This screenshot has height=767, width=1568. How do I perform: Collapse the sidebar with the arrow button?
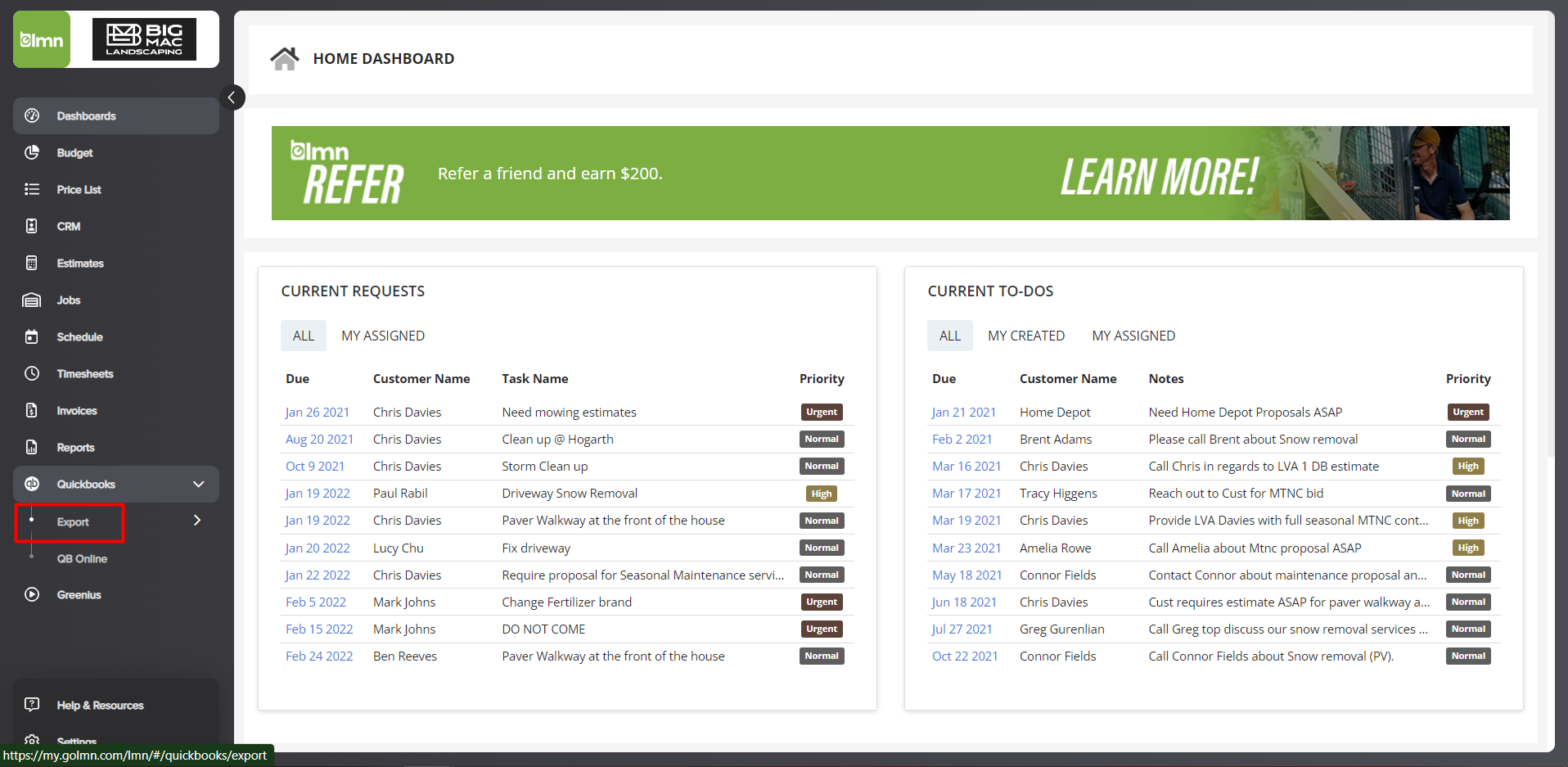click(232, 97)
